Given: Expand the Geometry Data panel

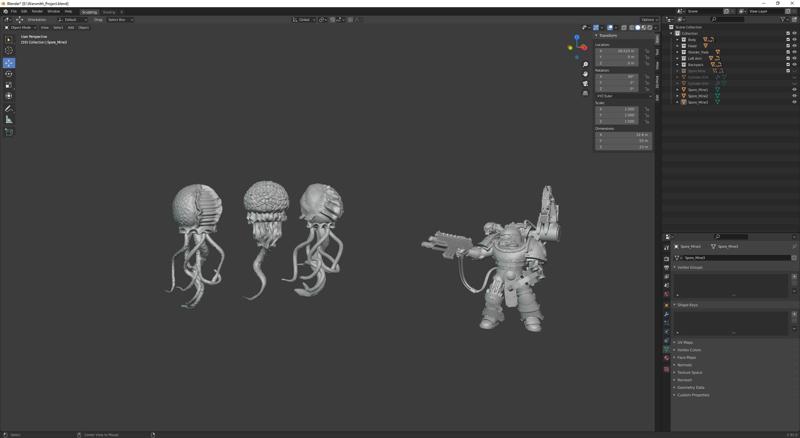Looking at the screenshot, I should pyautogui.click(x=691, y=387).
